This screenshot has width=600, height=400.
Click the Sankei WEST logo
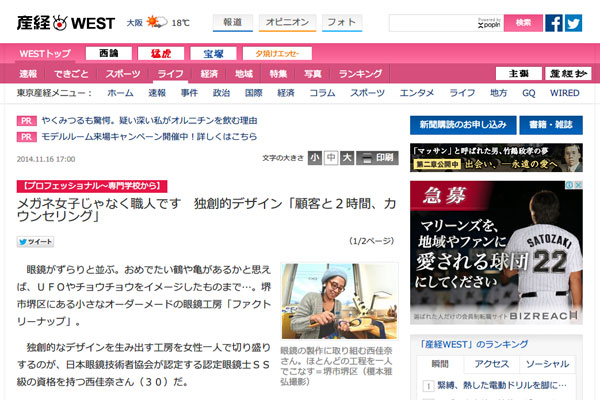point(62,22)
